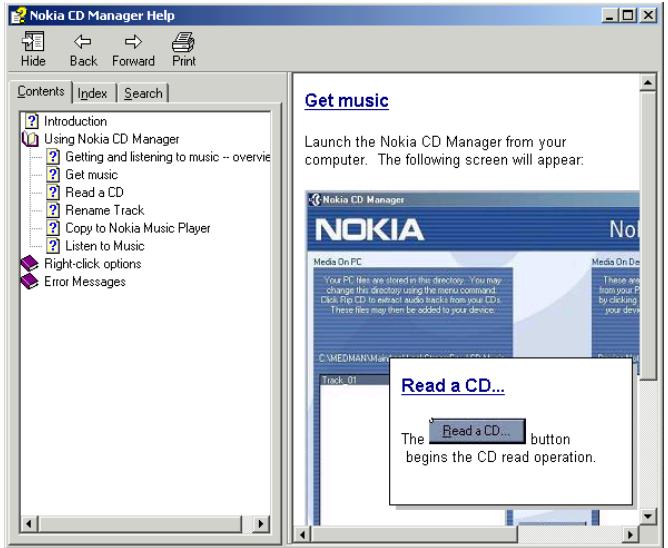This screenshot has width=668, height=548.
Task: Open the Rename Track topic
Action: tap(105, 210)
